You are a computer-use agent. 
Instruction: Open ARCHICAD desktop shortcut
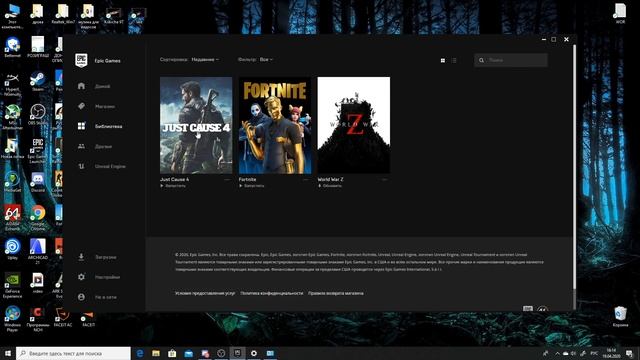coord(38,251)
